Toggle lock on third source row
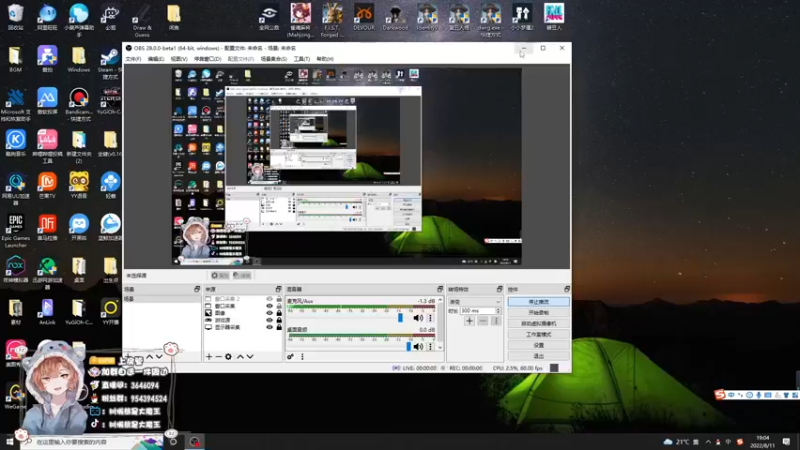The height and width of the screenshot is (450, 800). click(279, 313)
